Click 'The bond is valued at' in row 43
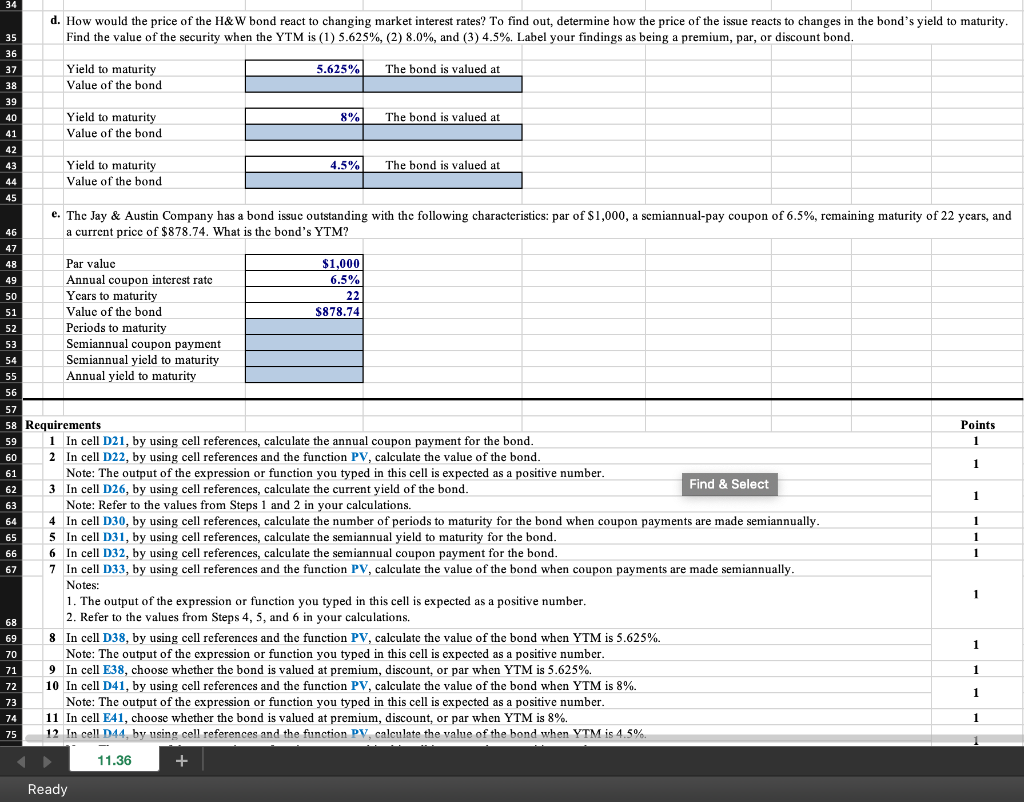This screenshot has width=1024, height=802. [442, 165]
